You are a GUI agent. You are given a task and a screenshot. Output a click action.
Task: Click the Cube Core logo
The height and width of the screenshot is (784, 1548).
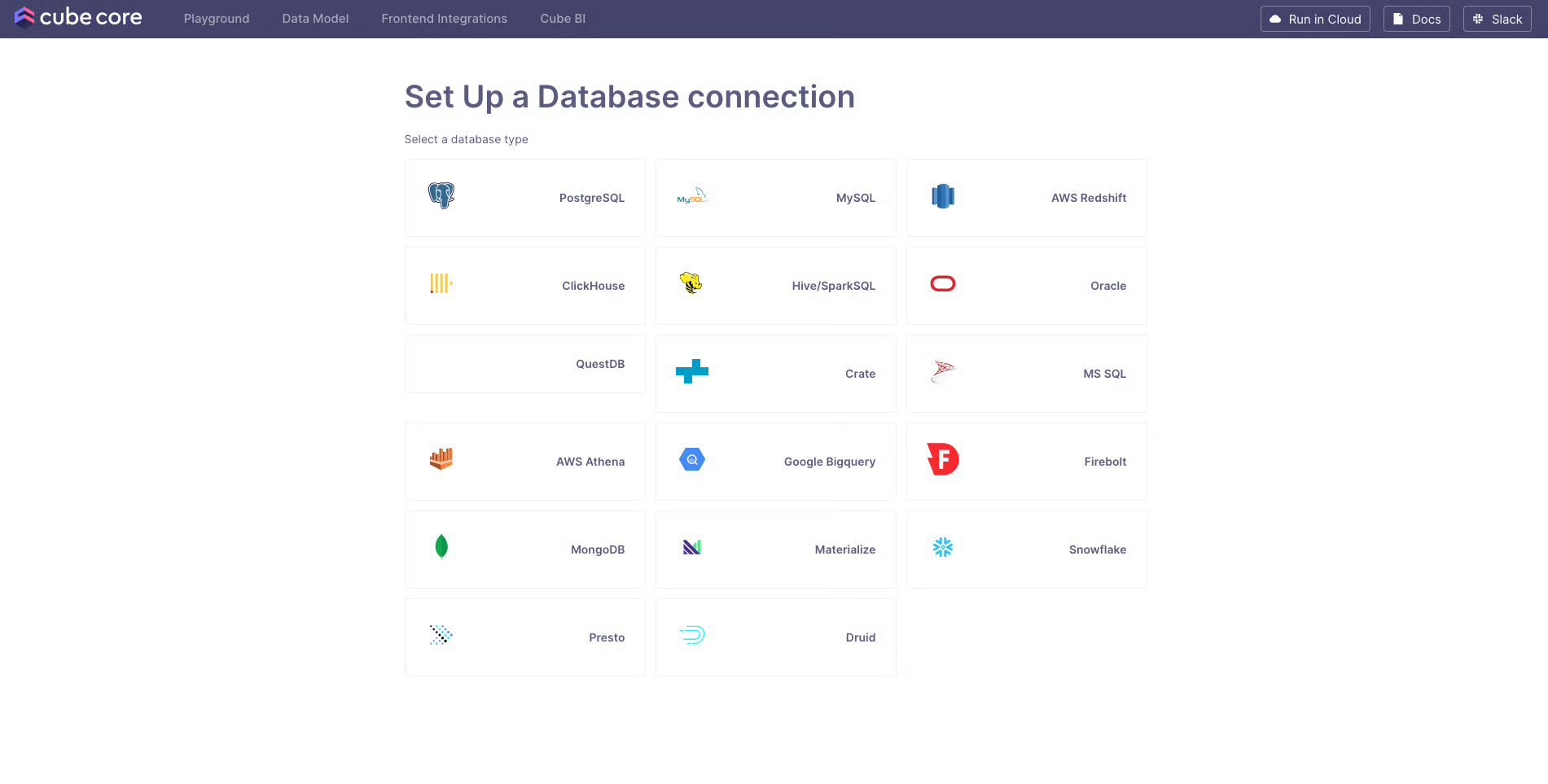pyautogui.click(x=78, y=18)
